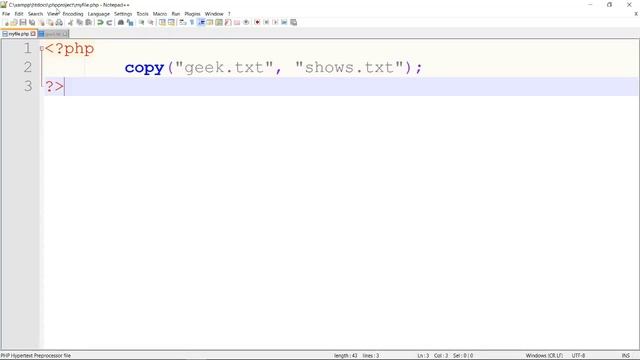The width and height of the screenshot is (640, 360).
Task: Click the menu-bar X close-document button
Action: (636, 14)
